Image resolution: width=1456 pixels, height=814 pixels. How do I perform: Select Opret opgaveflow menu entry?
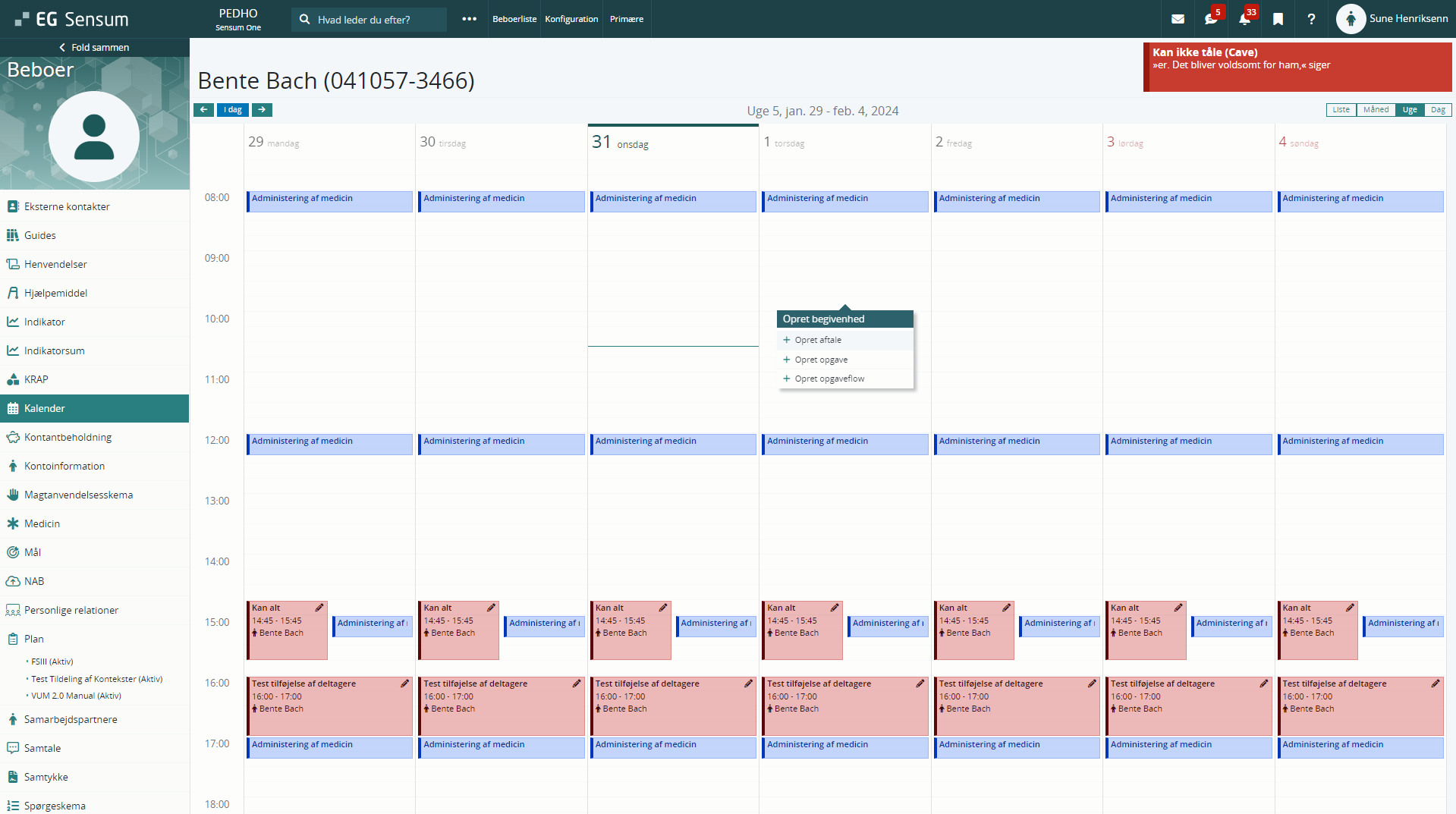[829, 379]
